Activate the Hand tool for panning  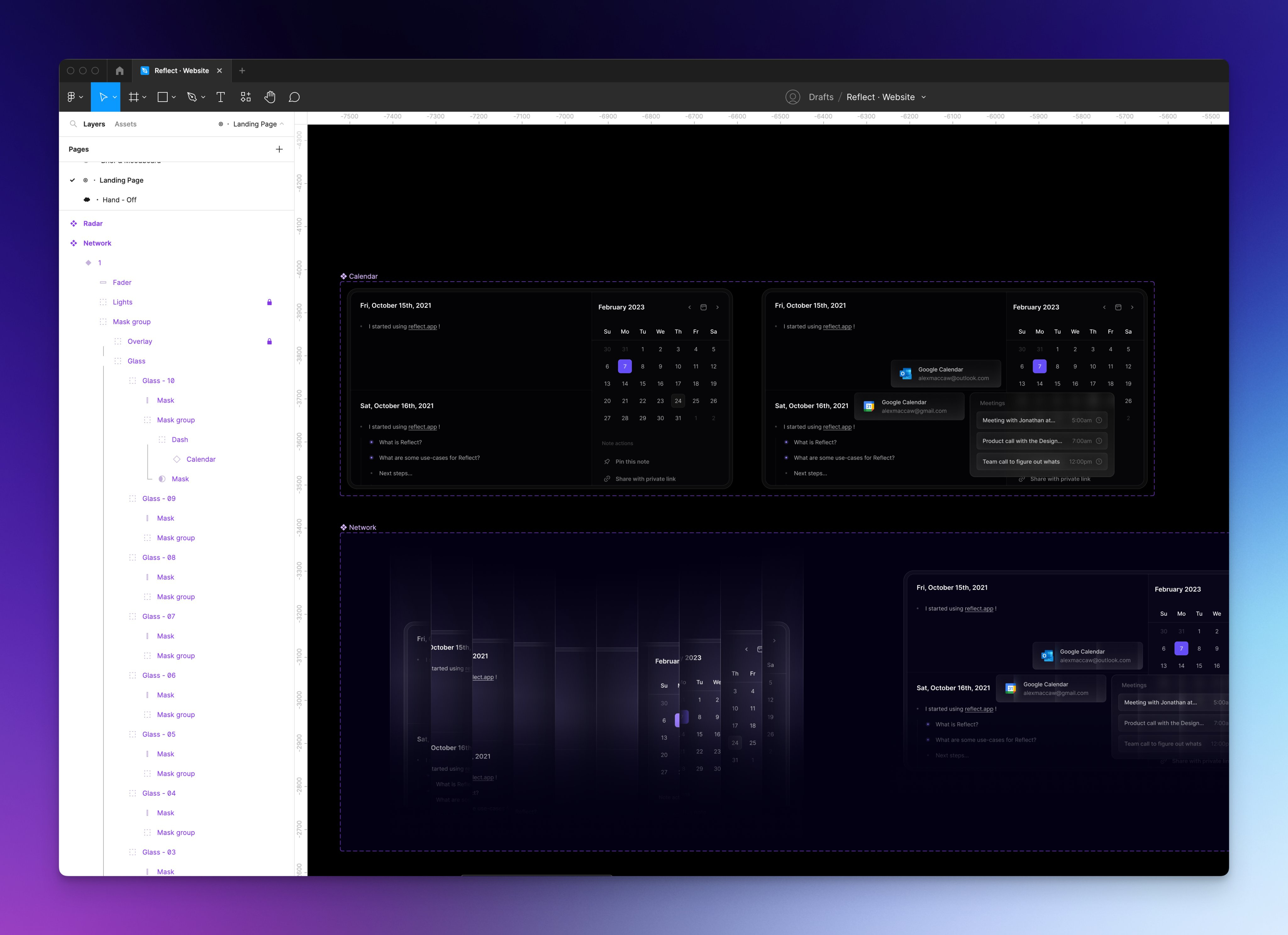click(270, 97)
